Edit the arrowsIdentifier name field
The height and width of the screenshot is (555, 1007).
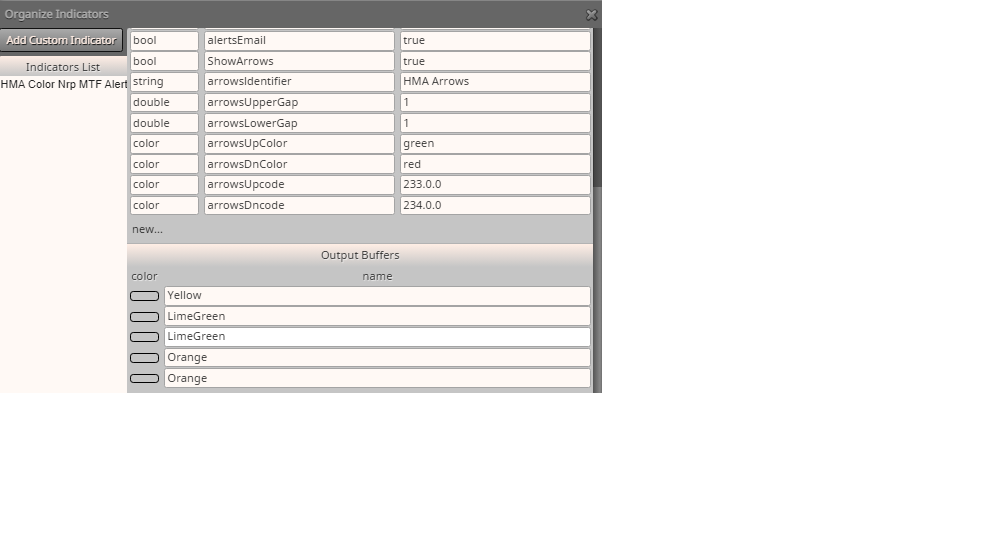tap(299, 82)
